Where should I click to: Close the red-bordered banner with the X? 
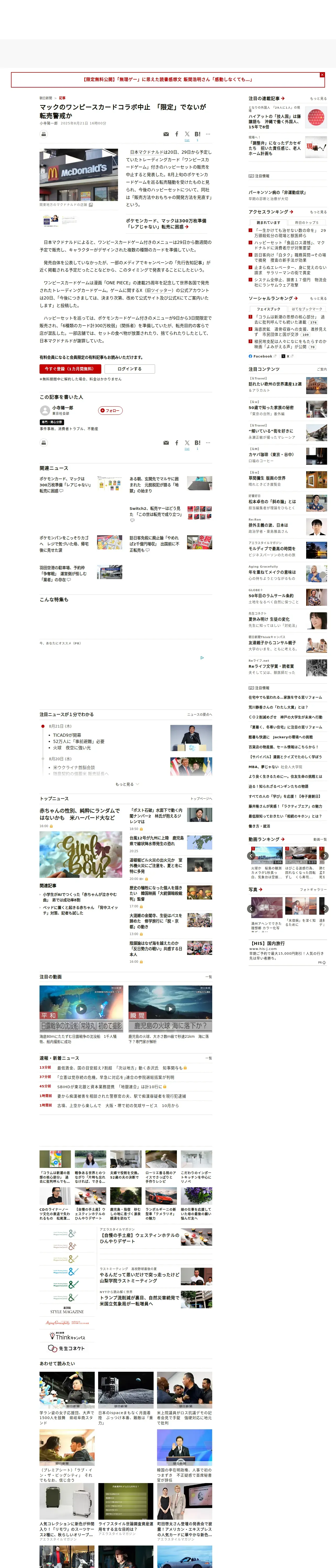[x=322, y=75]
